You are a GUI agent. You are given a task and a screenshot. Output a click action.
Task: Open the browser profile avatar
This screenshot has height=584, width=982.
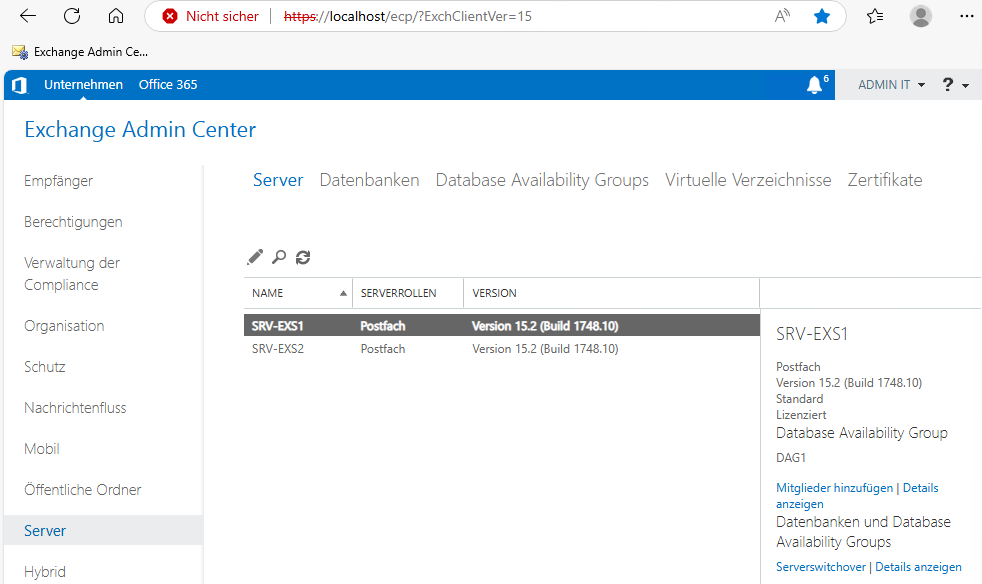(x=921, y=16)
